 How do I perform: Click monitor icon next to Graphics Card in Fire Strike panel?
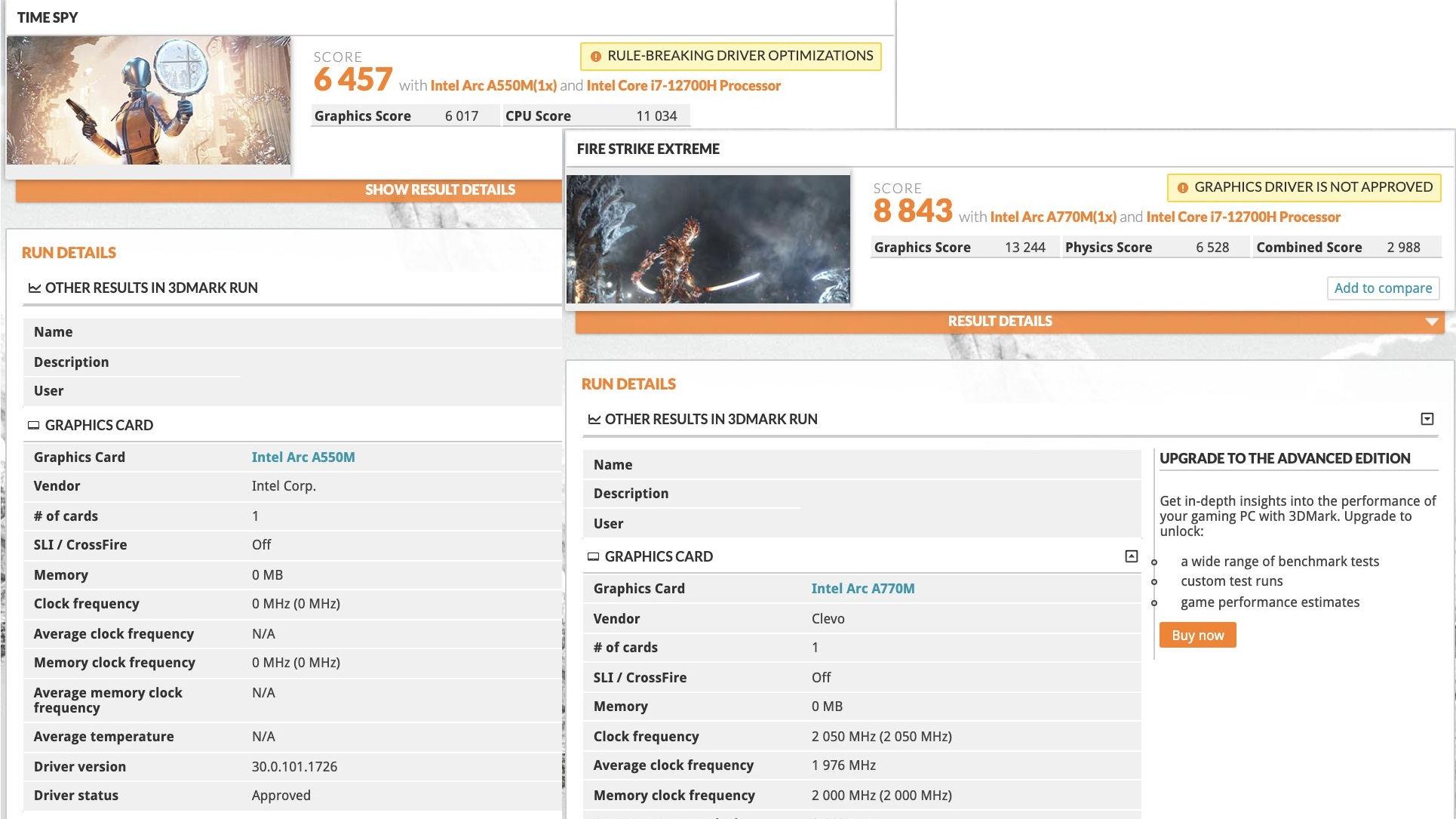(593, 556)
